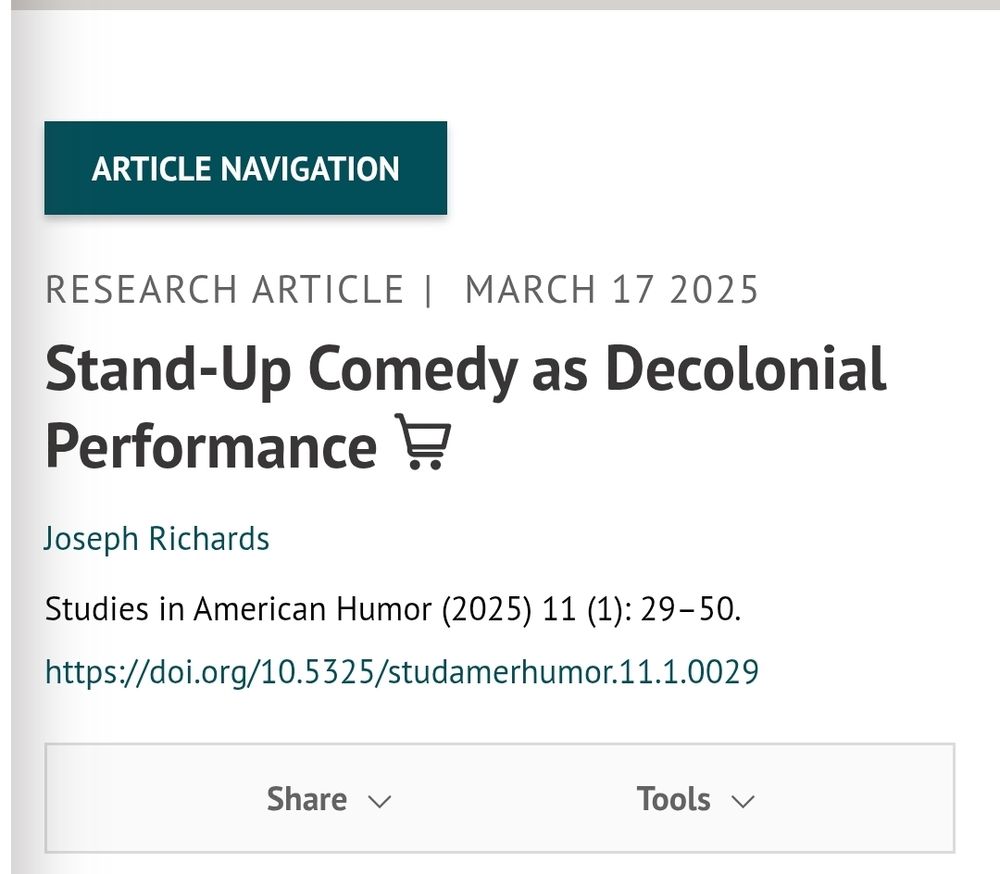Screen dimensions: 1000x874
Task: Click the word Decolonial in the heading
Action: (746, 368)
